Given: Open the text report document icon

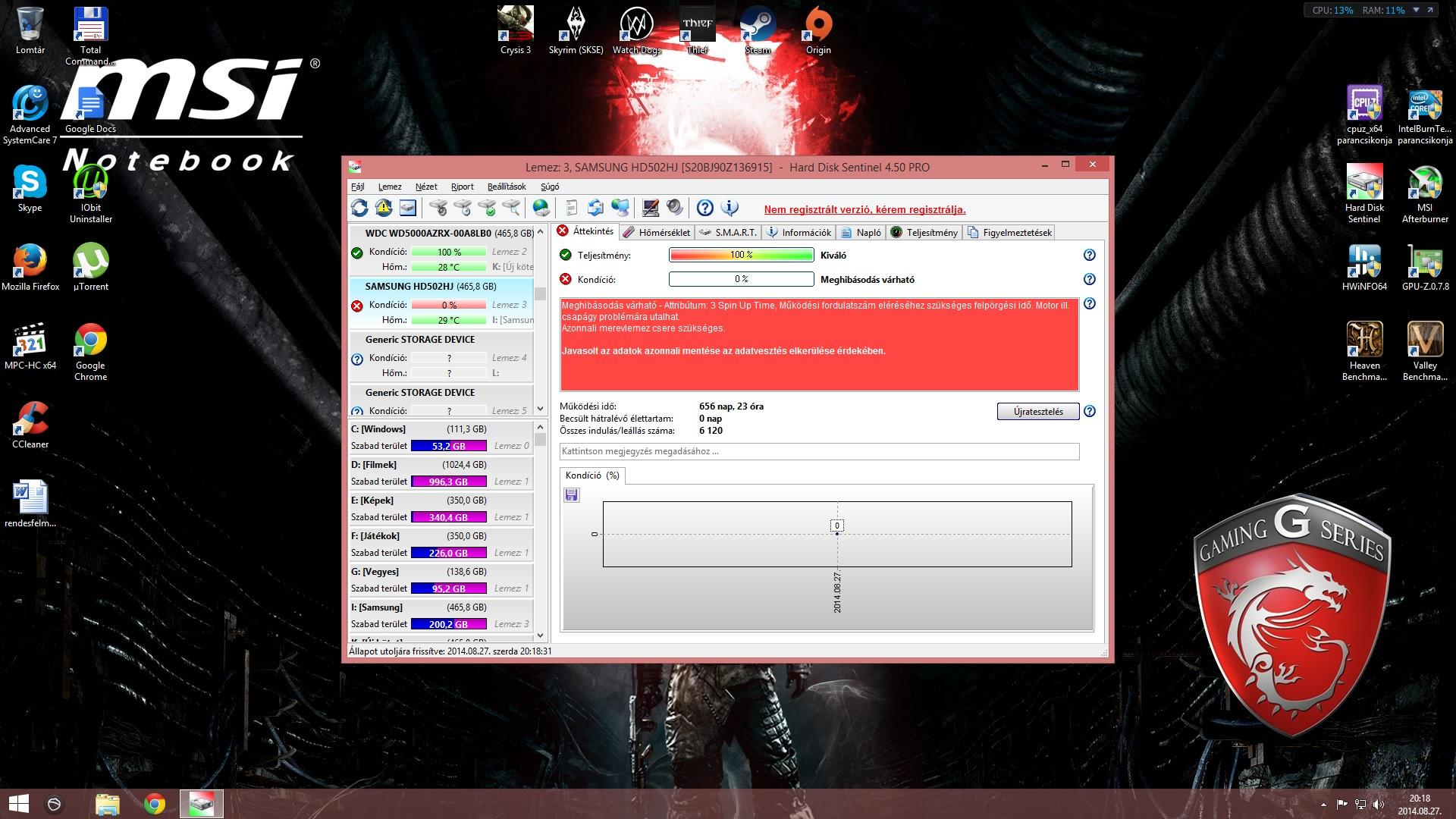Looking at the screenshot, I should (572, 208).
